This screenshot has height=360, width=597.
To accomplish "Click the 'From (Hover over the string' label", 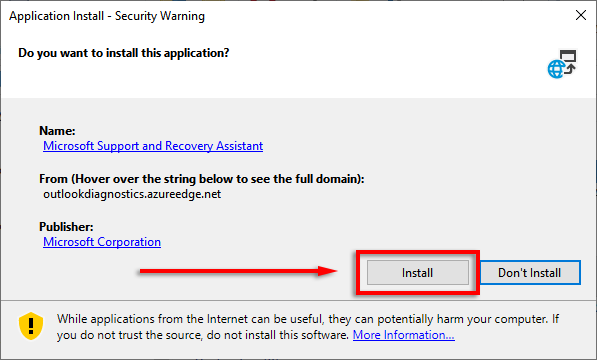I will click(202, 179).
